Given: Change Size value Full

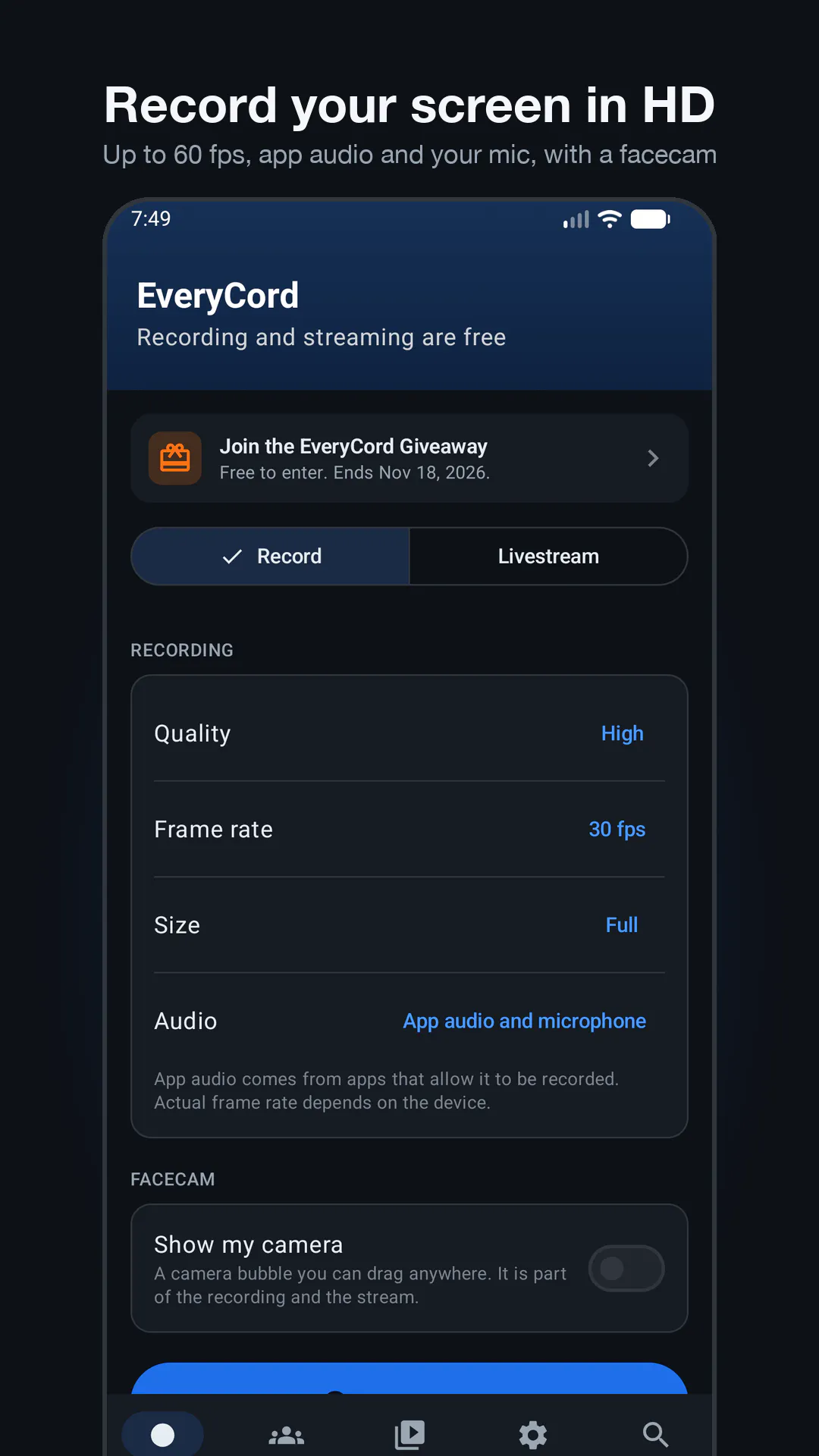Looking at the screenshot, I should 622,925.
